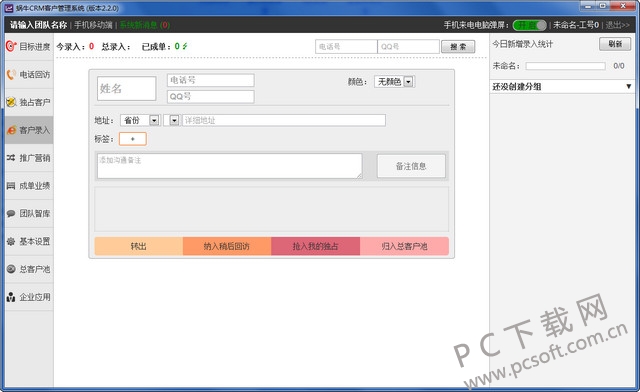Open the 省份 province dropdown
The image size is (640, 392).
(x=140, y=120)
